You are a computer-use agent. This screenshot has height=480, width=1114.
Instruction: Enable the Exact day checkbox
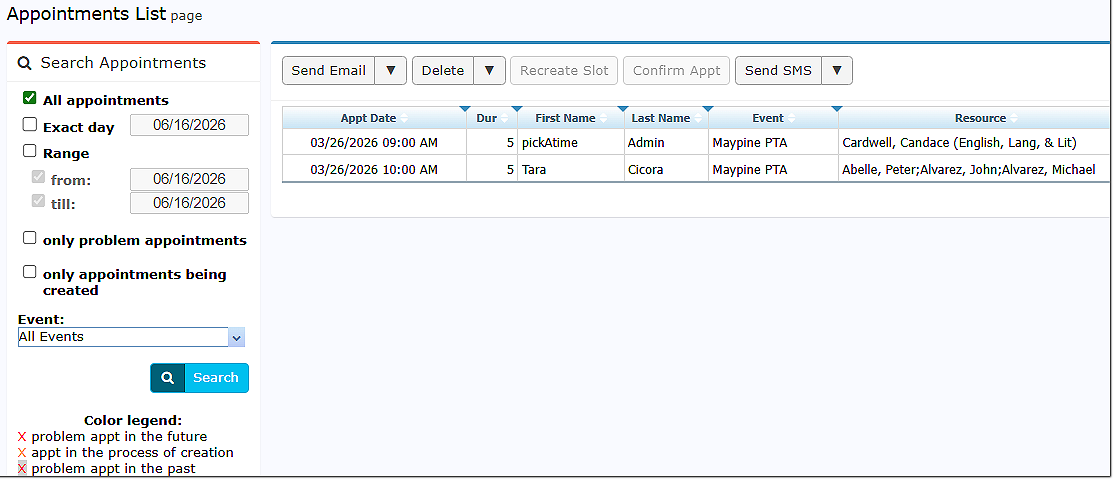tap(30, 124)
